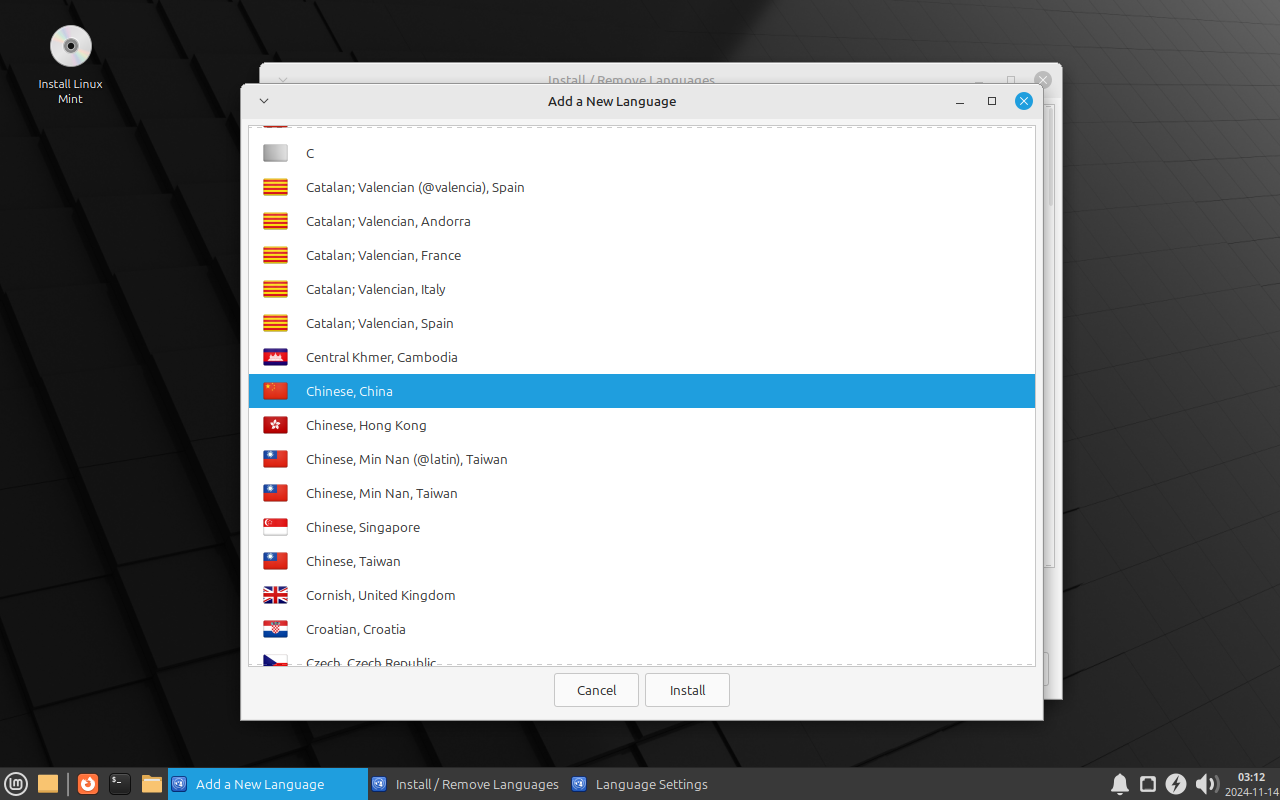Open the Terminal launcher in the panel
This screenshot has height=800, width=1280.
[120, 784]
